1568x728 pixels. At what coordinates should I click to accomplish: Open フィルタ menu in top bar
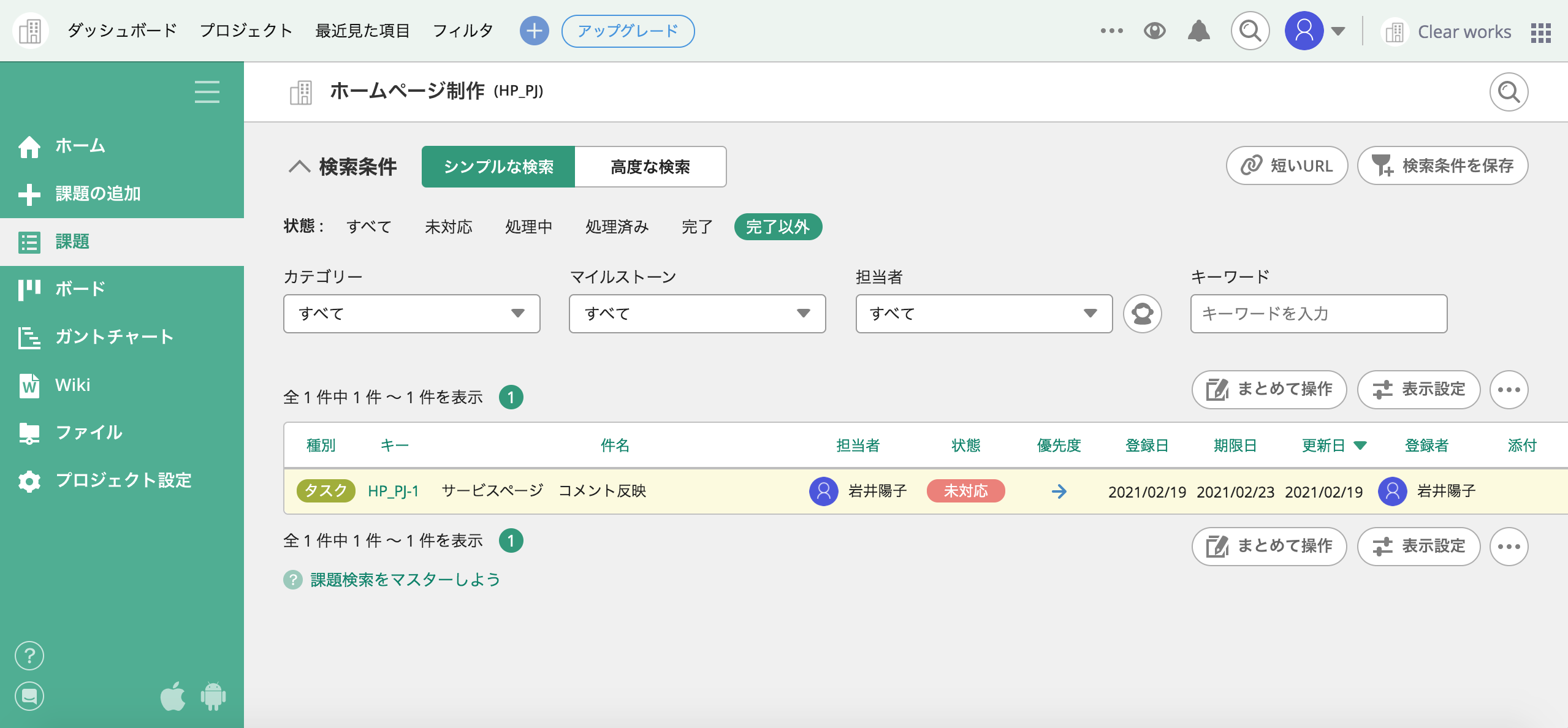click(x=463, y=31)
